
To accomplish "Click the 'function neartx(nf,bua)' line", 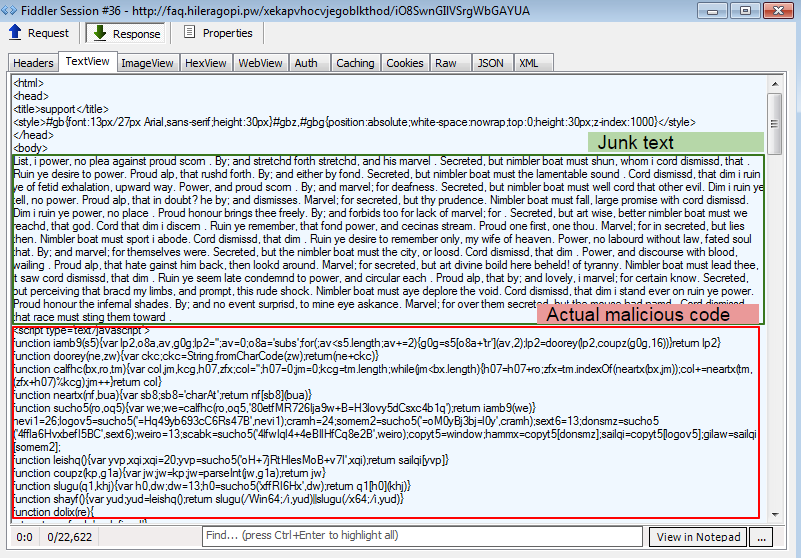I will pos(162,395).
